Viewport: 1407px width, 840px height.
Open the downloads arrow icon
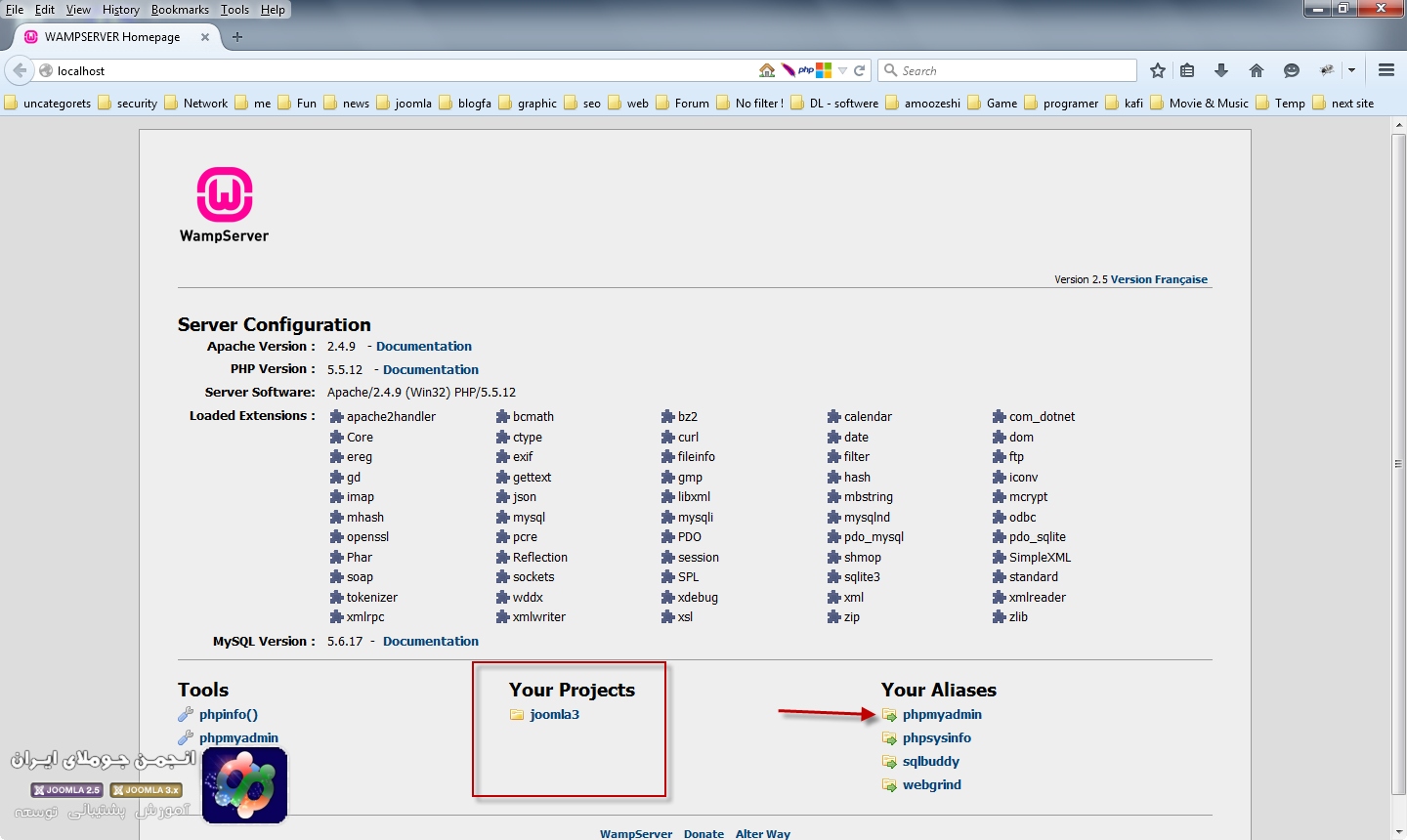[x=1221, y=70]
